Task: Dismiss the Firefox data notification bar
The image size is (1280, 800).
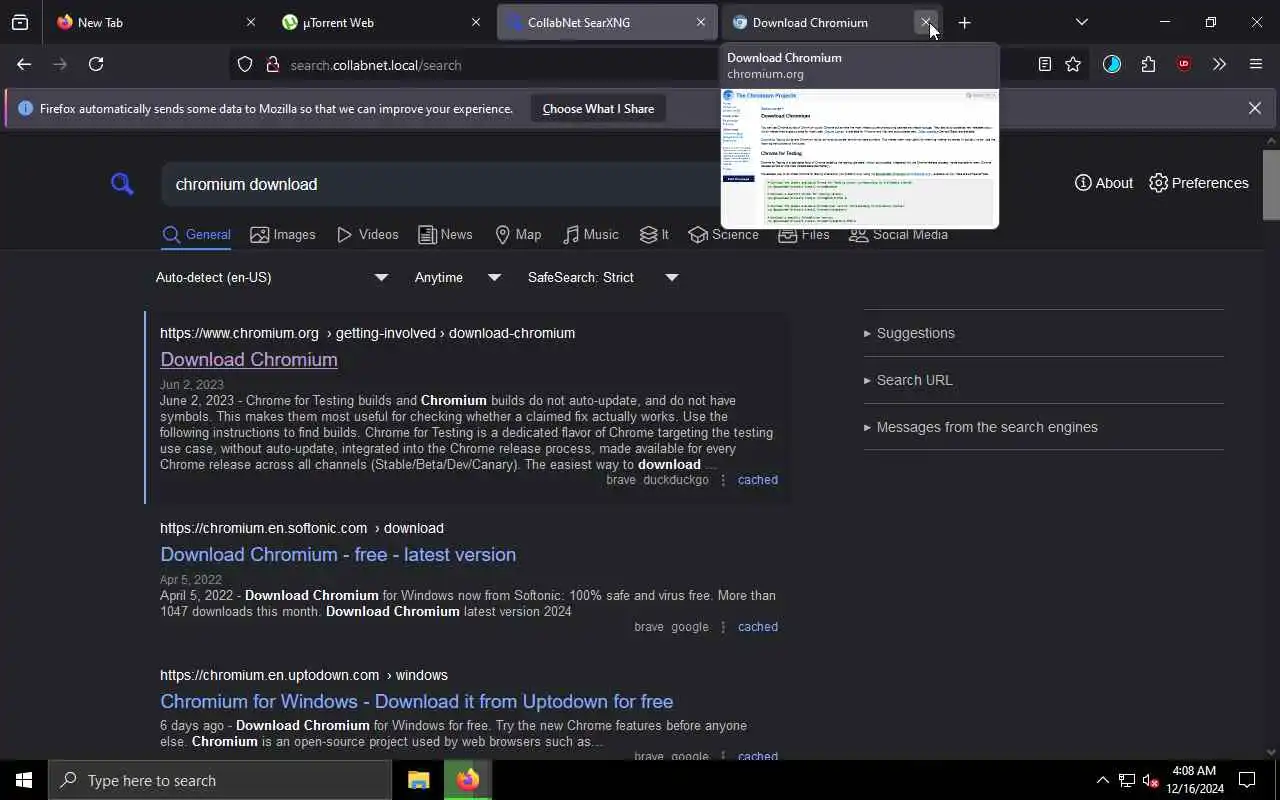Action: point(1255,108)
